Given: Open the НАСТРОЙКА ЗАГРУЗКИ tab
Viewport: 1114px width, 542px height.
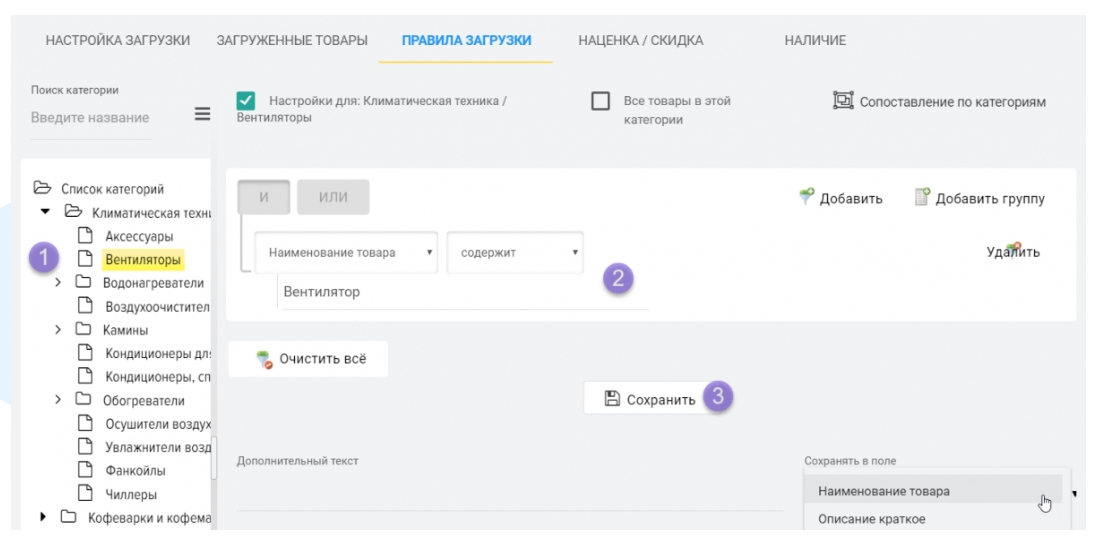Looking at the screenshot, I should (118, 40).
